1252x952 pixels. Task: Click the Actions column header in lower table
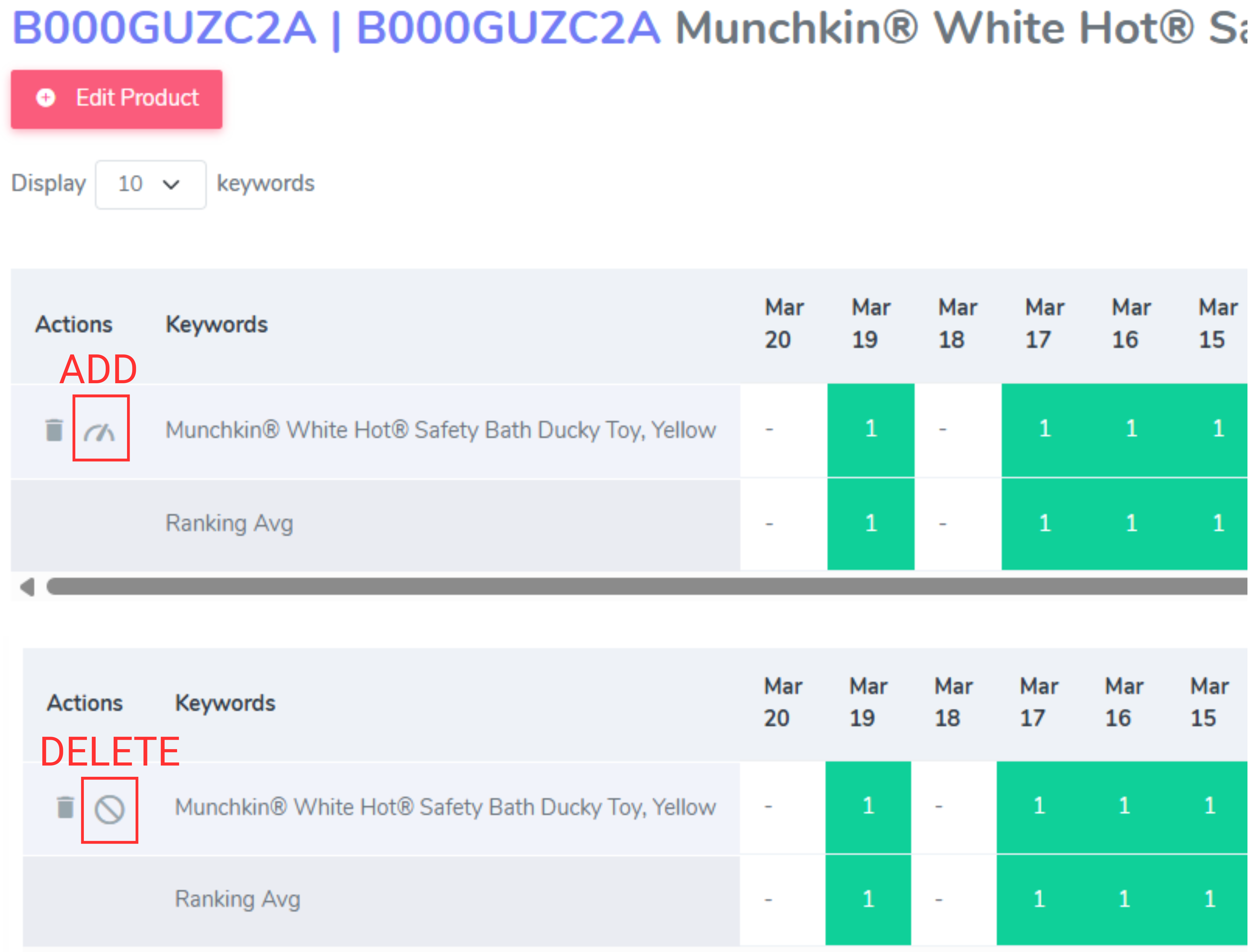click(85, 703)
